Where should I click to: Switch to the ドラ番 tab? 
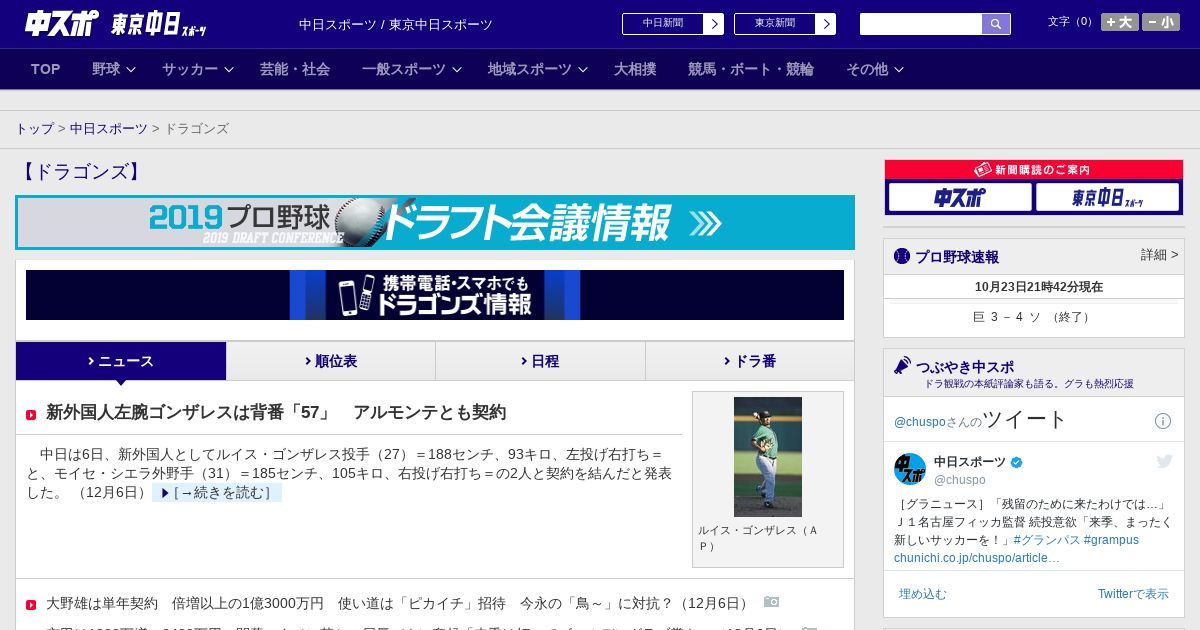pos(750,361)
